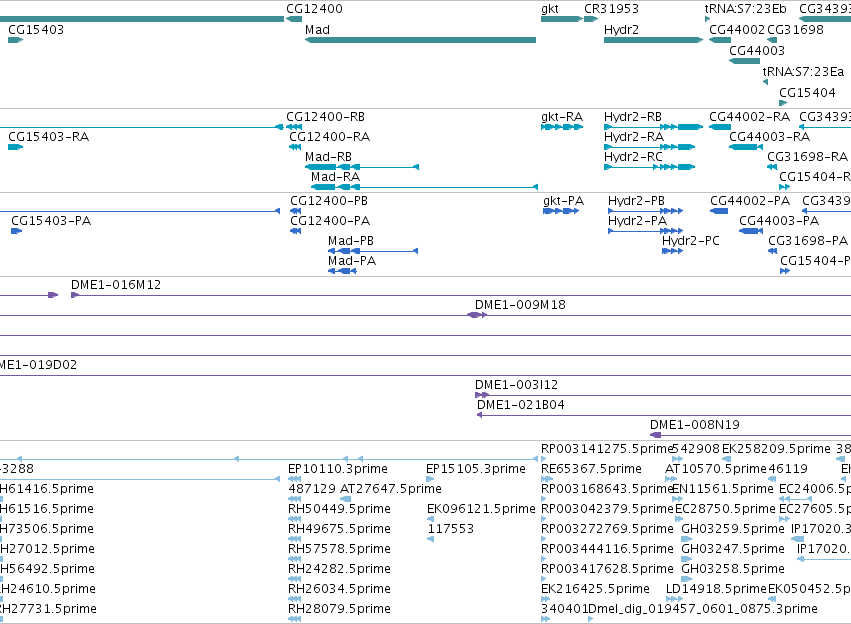Click the DME1-021B04 clone label
Screen dimensions: 851x624
point(520,405)
